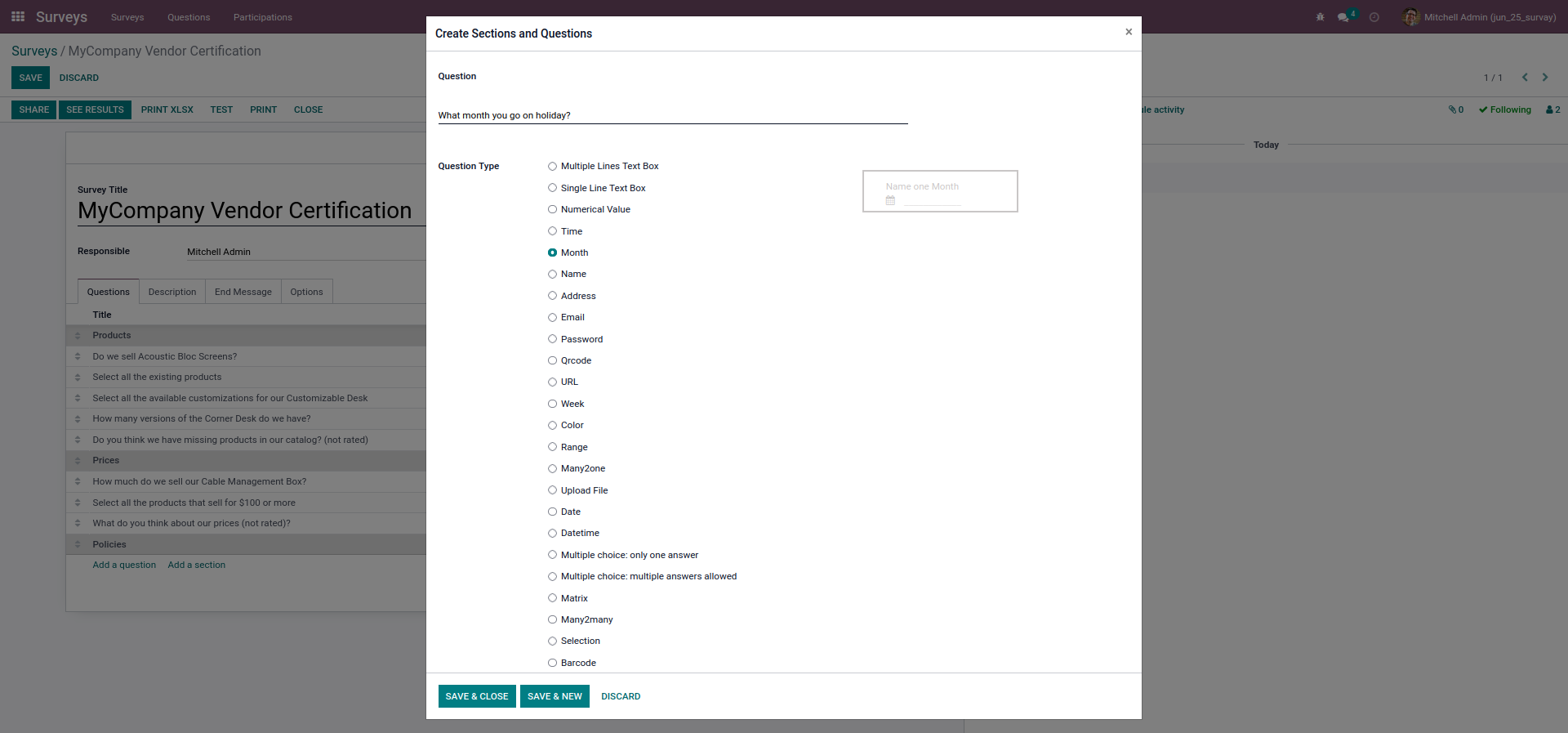1568x733 pixels.
Task: Click Print XLSX button
Action: point(167,110)
